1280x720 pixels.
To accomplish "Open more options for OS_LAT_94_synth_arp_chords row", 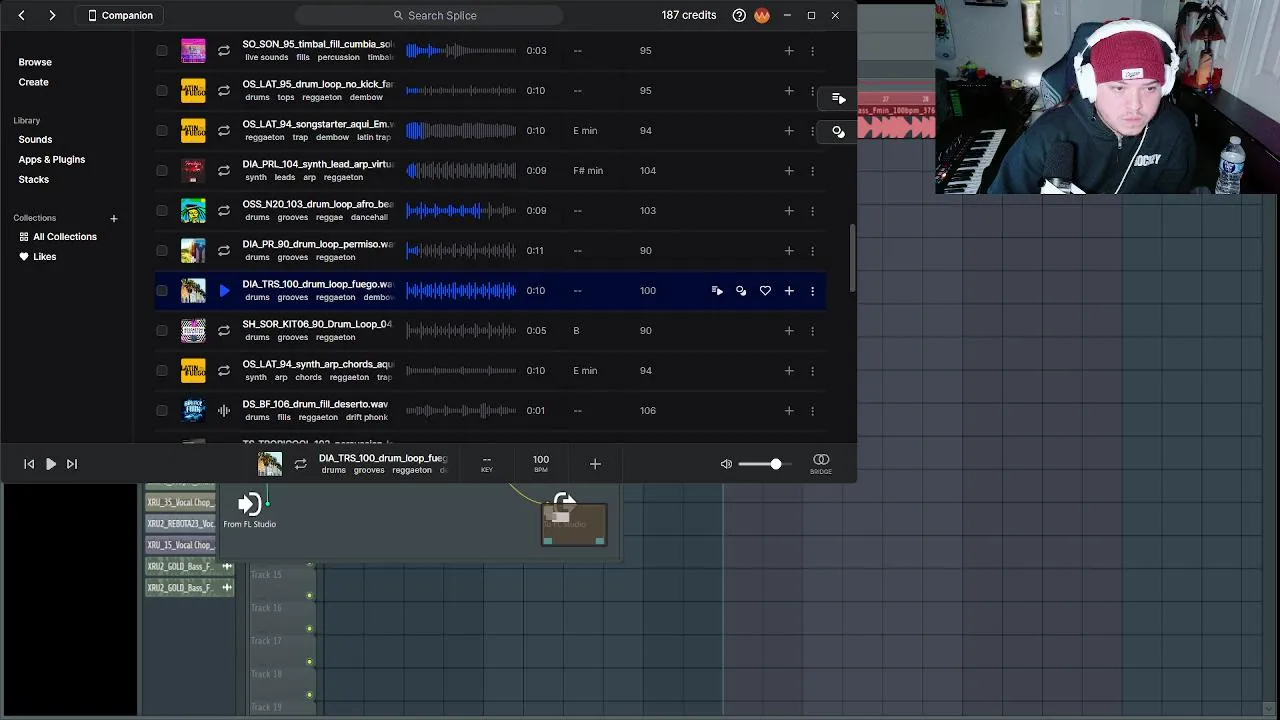I will pyautogui.click(x=812, y=370).
